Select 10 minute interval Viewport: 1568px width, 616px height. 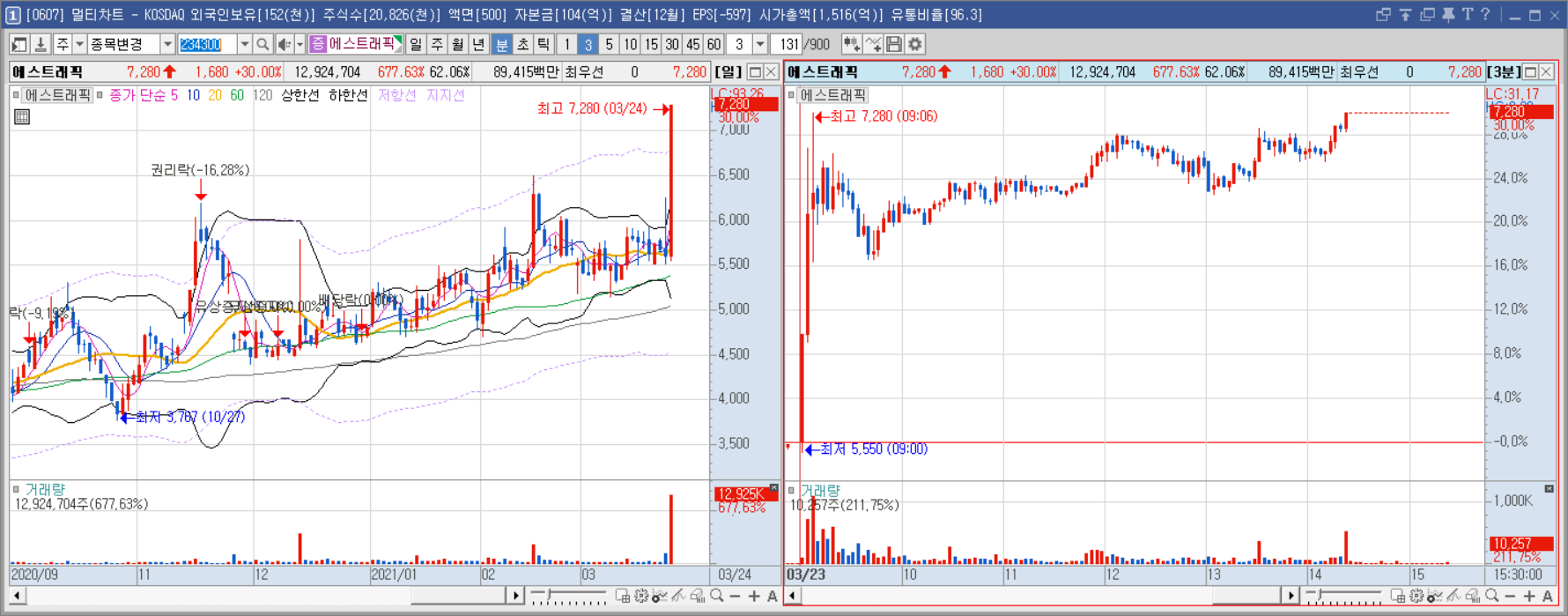630,44
